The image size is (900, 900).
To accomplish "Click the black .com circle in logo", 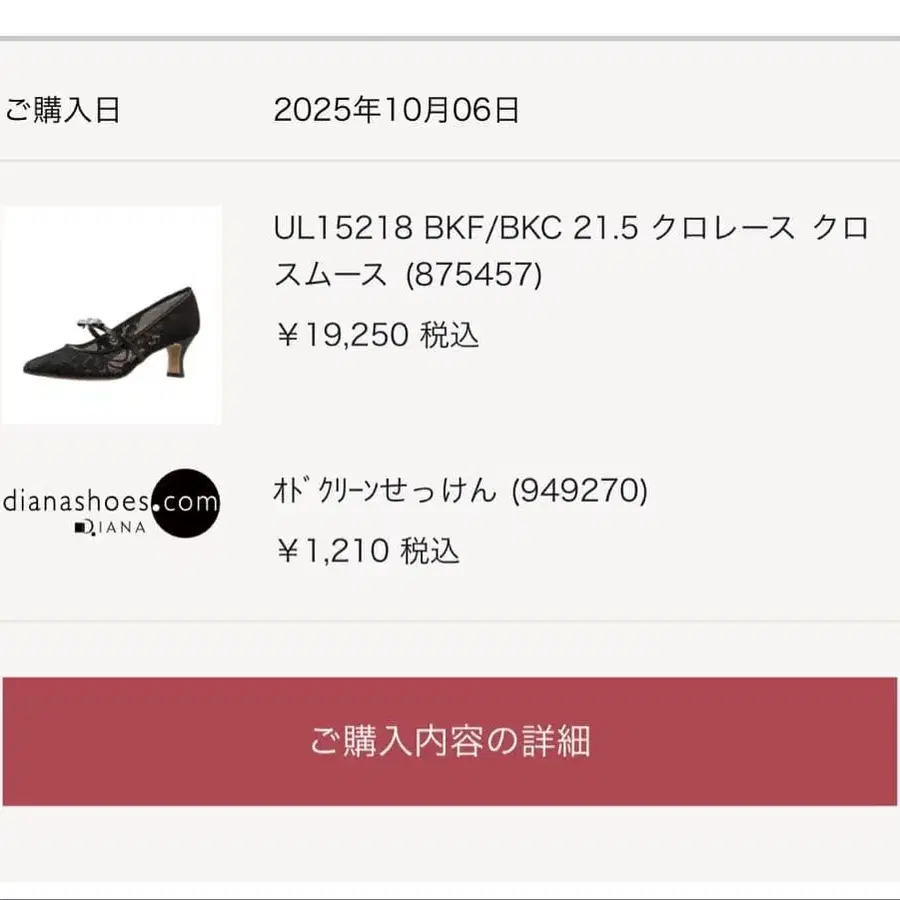I will click(x=185, y=502).
